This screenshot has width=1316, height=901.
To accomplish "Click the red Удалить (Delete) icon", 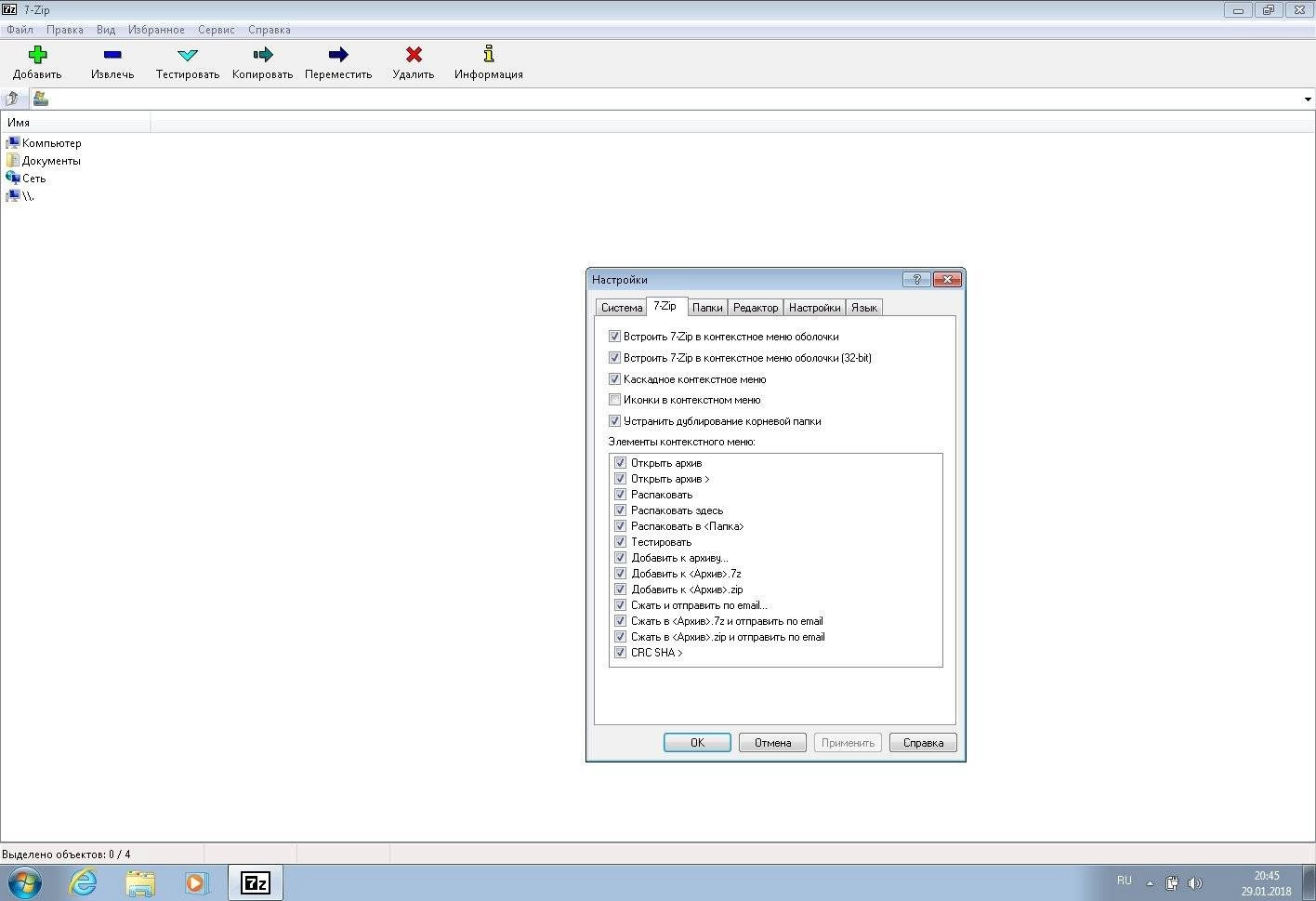I will pos(414,54).
